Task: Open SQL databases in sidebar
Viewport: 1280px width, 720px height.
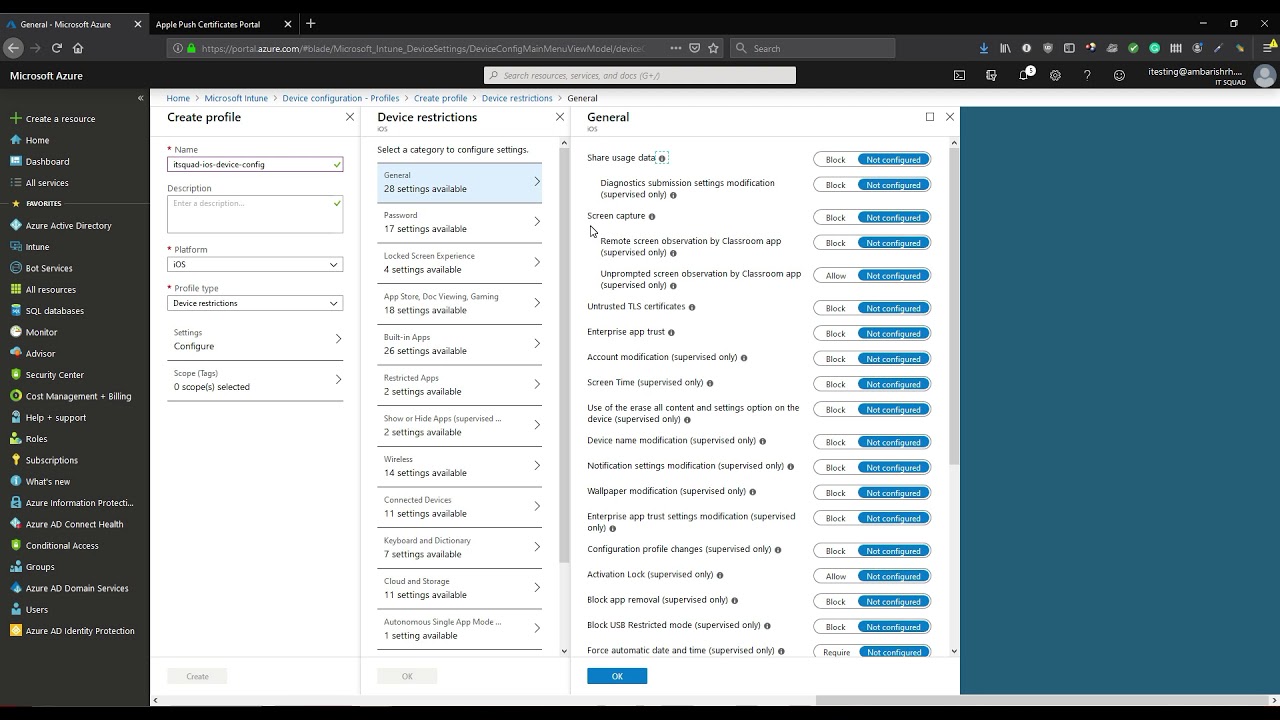Action: [x=54, y=311]
